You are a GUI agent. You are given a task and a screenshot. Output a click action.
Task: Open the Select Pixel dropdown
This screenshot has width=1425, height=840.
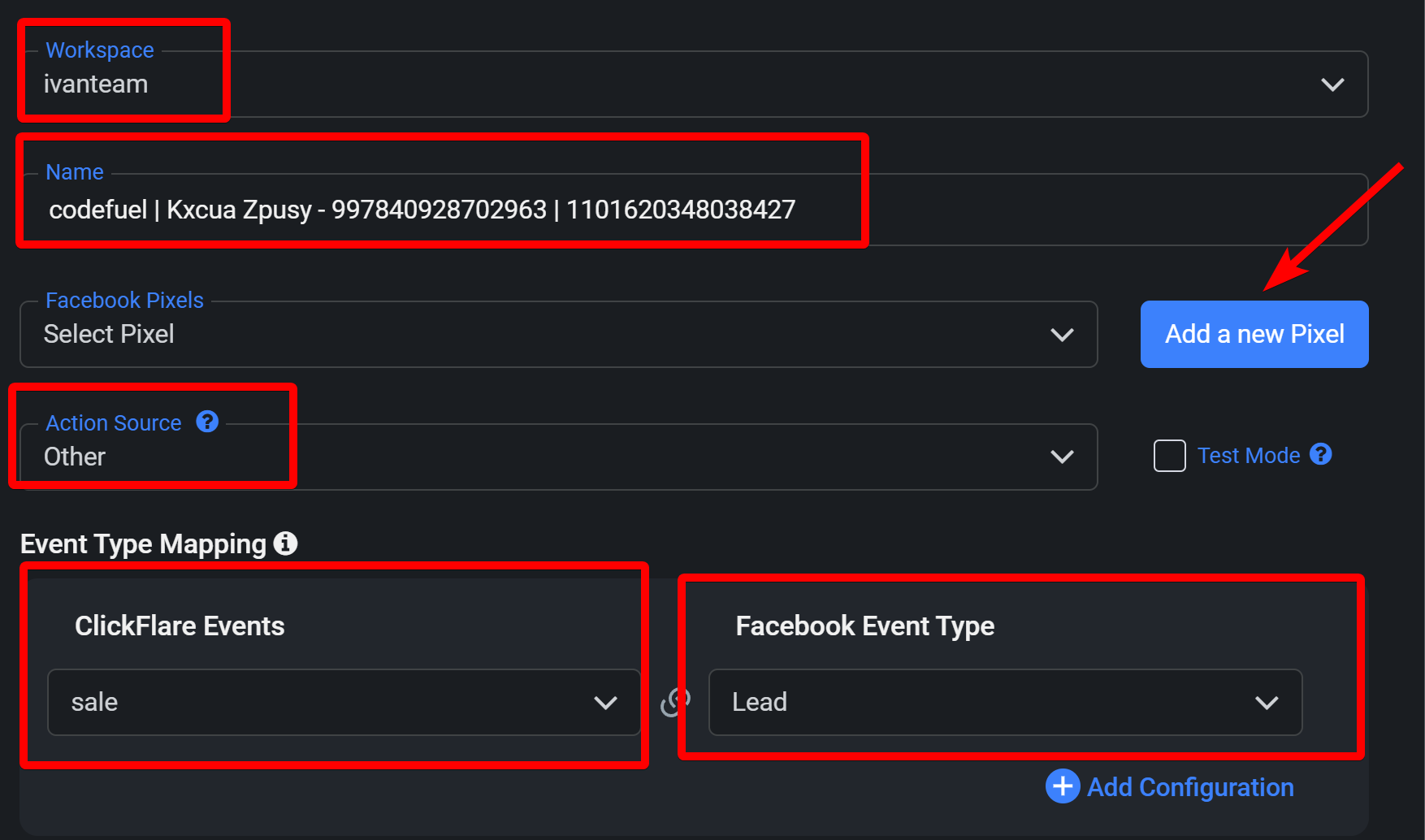[x=559, y=335]
